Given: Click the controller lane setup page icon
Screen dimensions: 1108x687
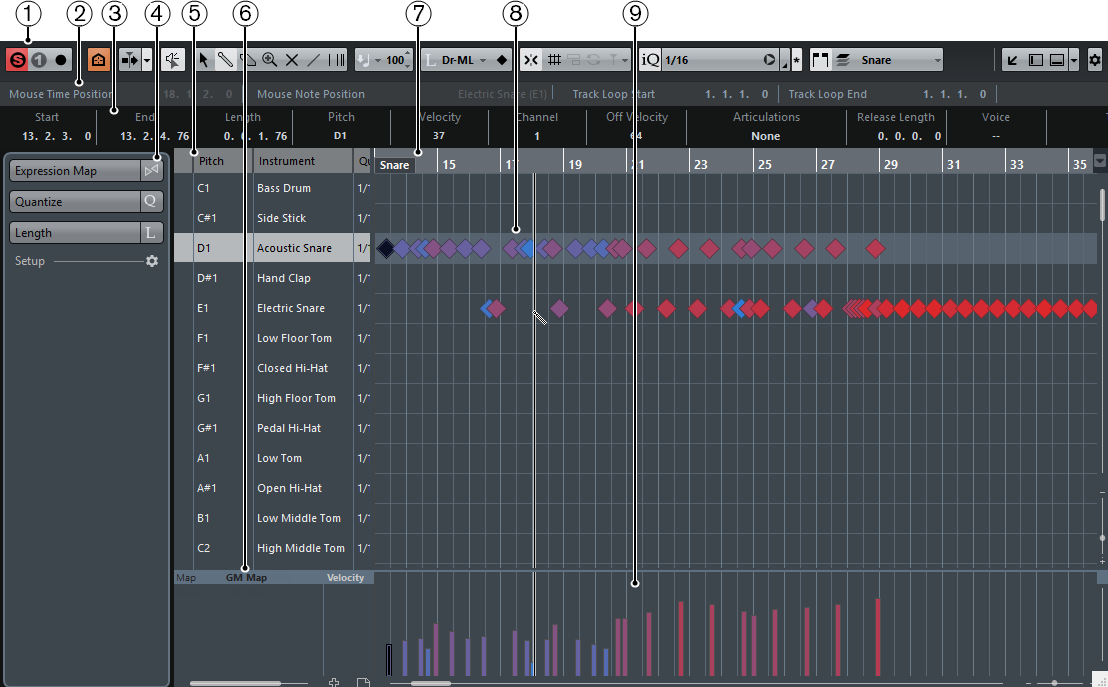Looking at the screenshot, I should pos(363,682).
